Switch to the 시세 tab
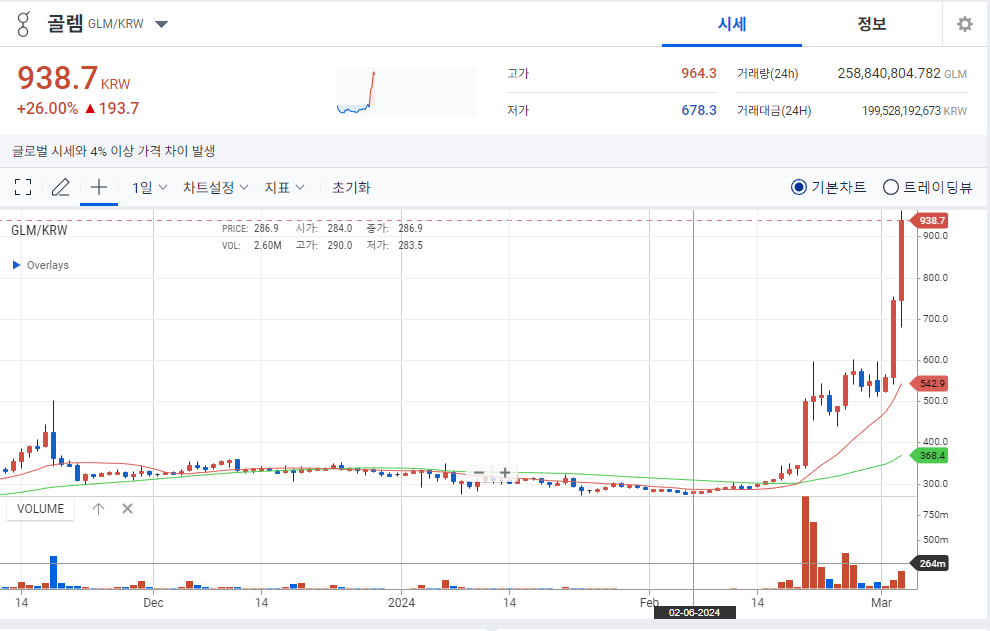The height and width of the screenshot is (631, 990). point(732,24)
